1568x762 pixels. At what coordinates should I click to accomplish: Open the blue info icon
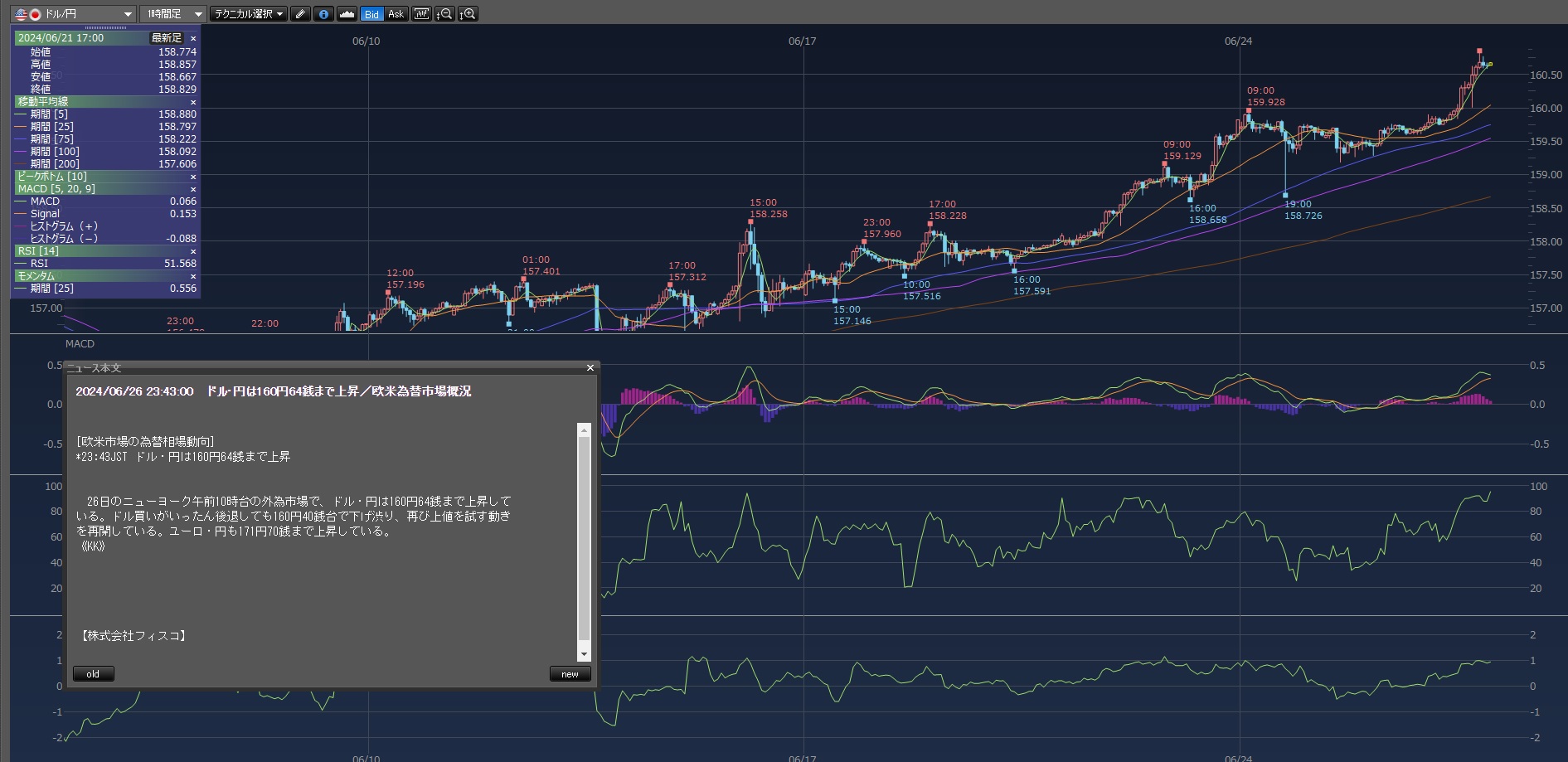(x=323, y=14)
